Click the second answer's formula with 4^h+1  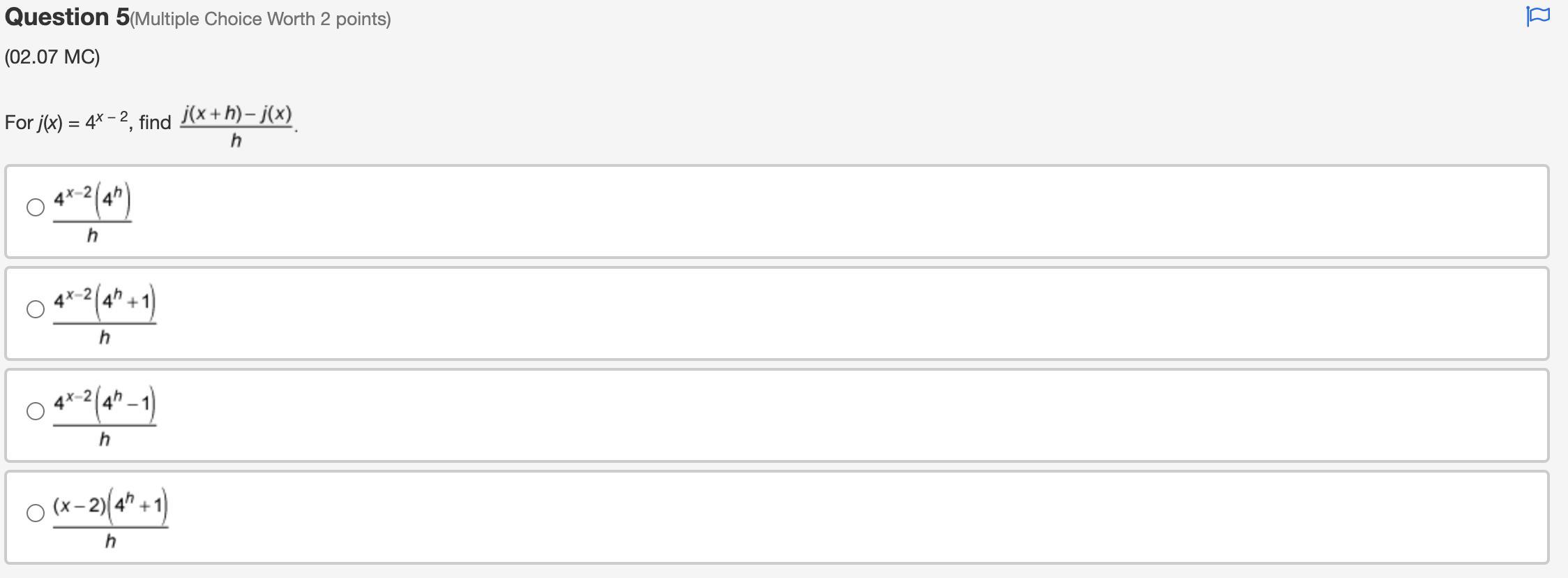(105, 315)
